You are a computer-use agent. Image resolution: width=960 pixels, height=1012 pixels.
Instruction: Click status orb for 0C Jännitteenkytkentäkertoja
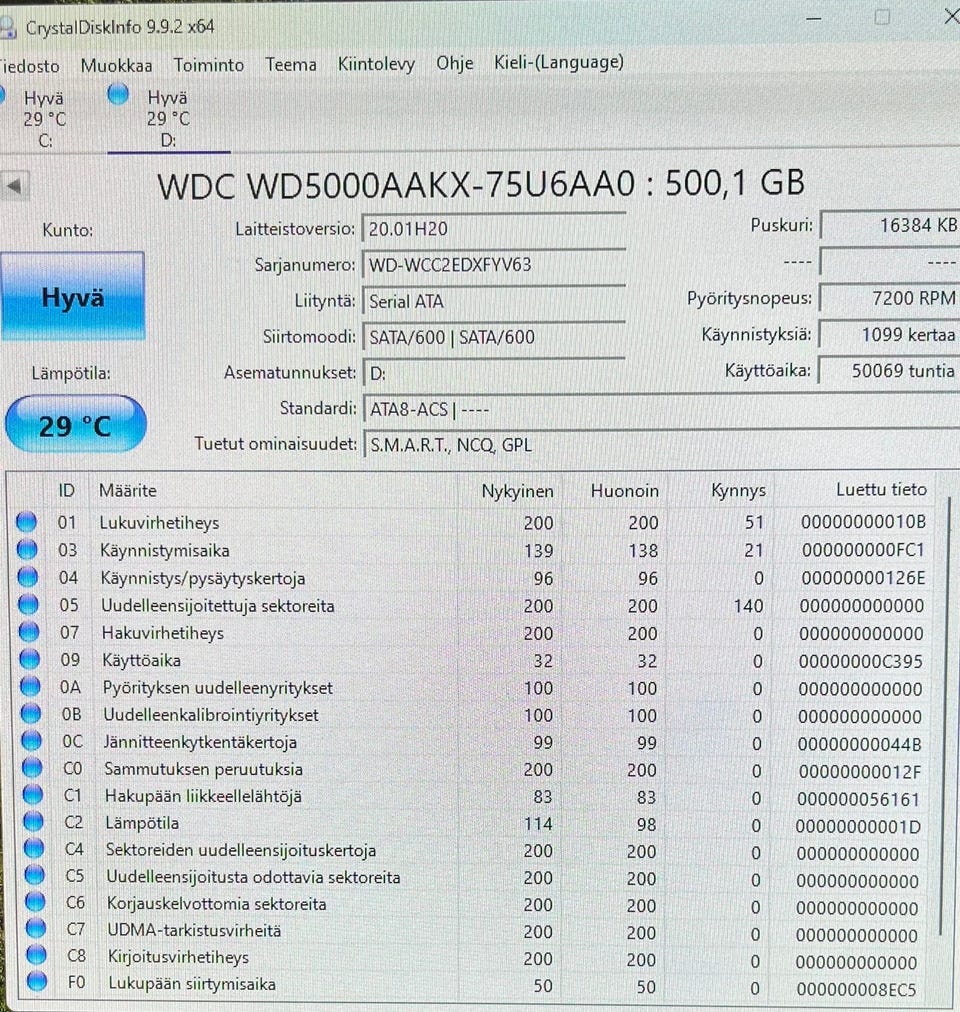click(32, 741)
